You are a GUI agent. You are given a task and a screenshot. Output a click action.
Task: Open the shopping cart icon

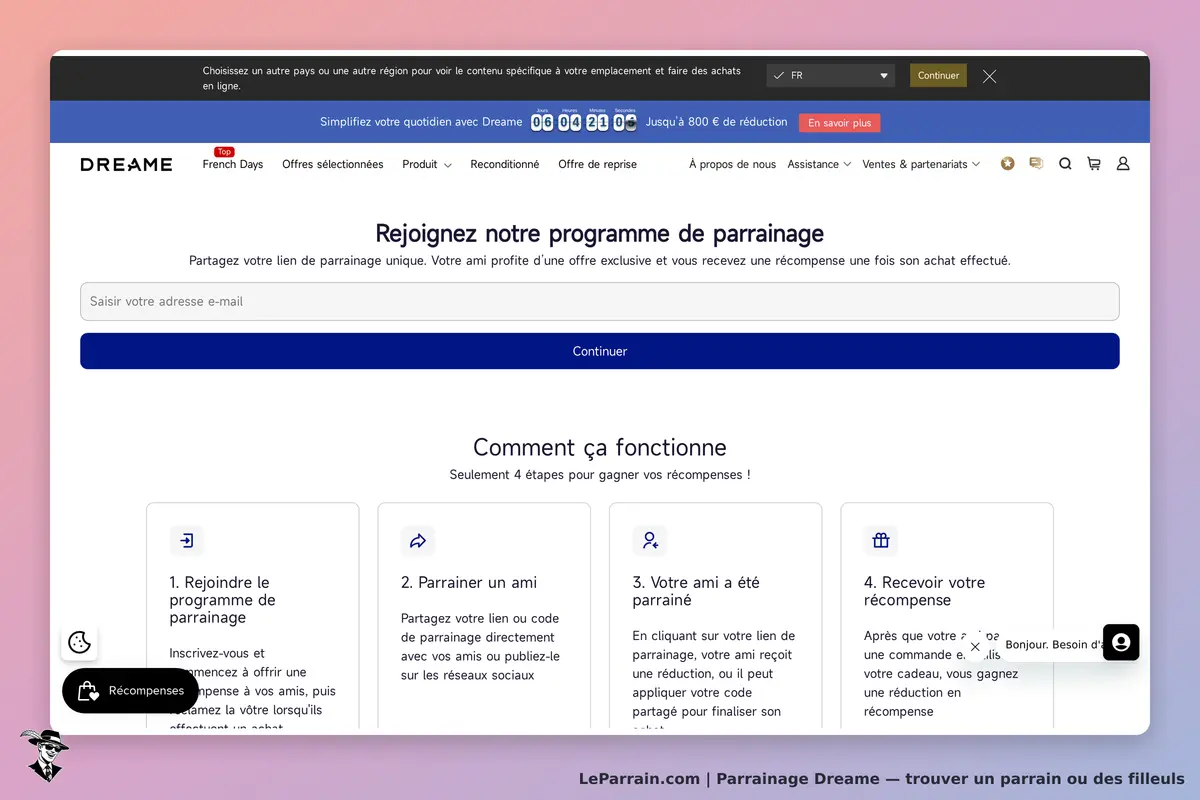(x=1094, y=164)
